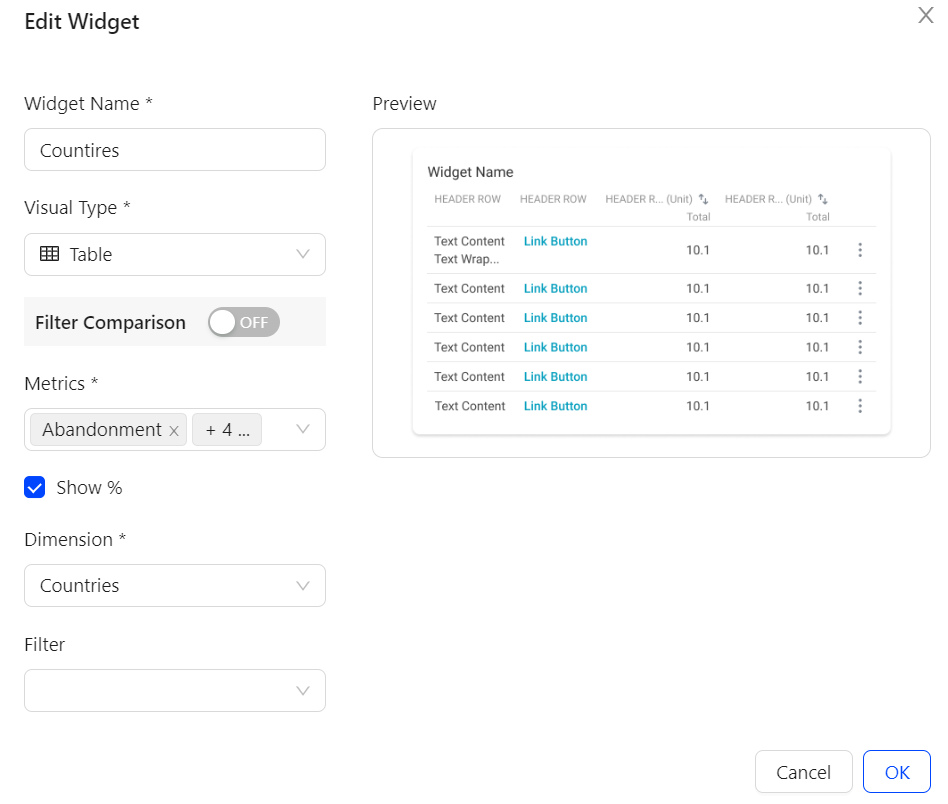Image resolution: width=948 pixels, height=804 pixels.
Task: Click sort arrows on fourth header column
Action: [822, 199]
